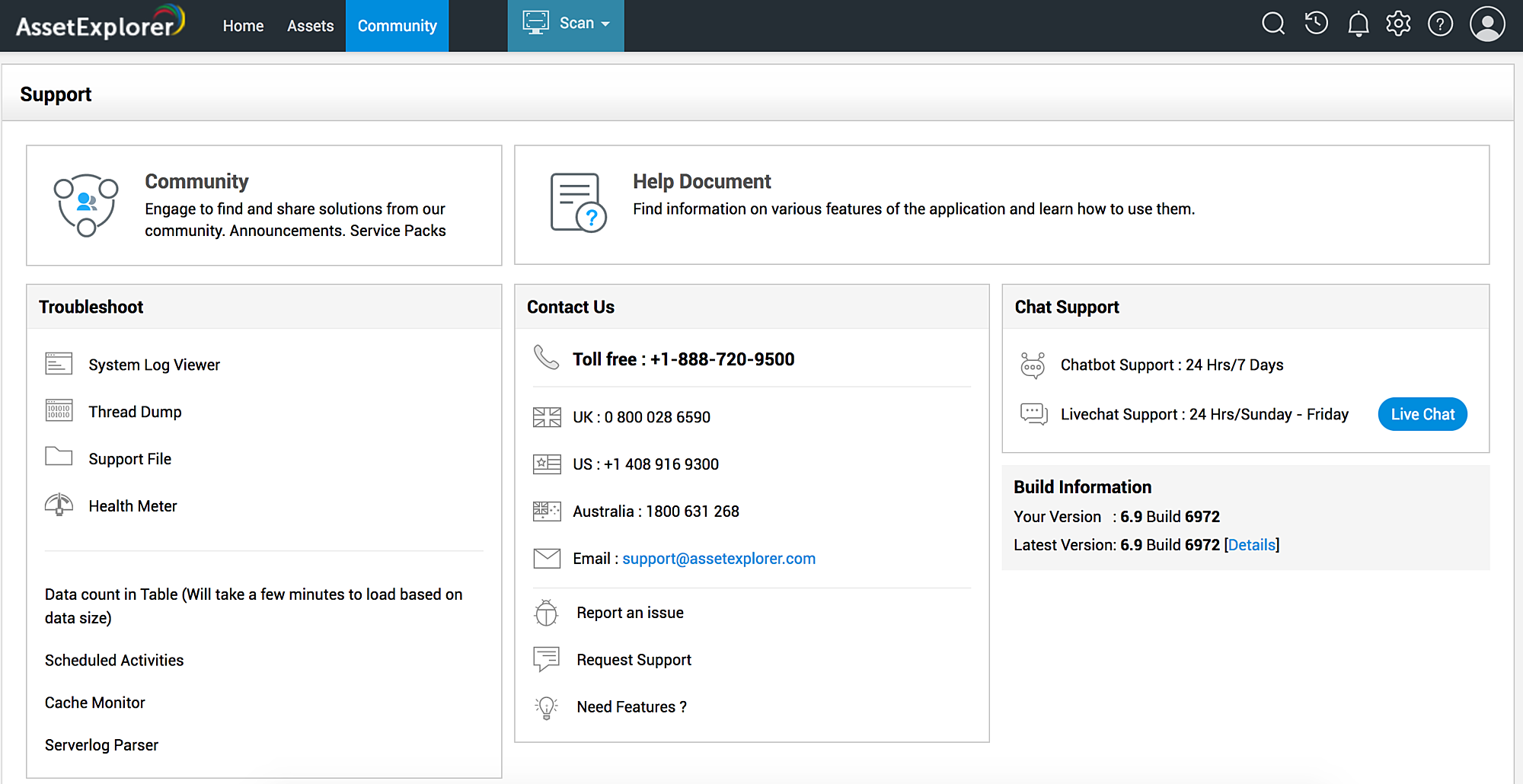Viewport: 1523px width, 784px height.
Task: Click the Report an issue bug icon
Action: point(546,613)
